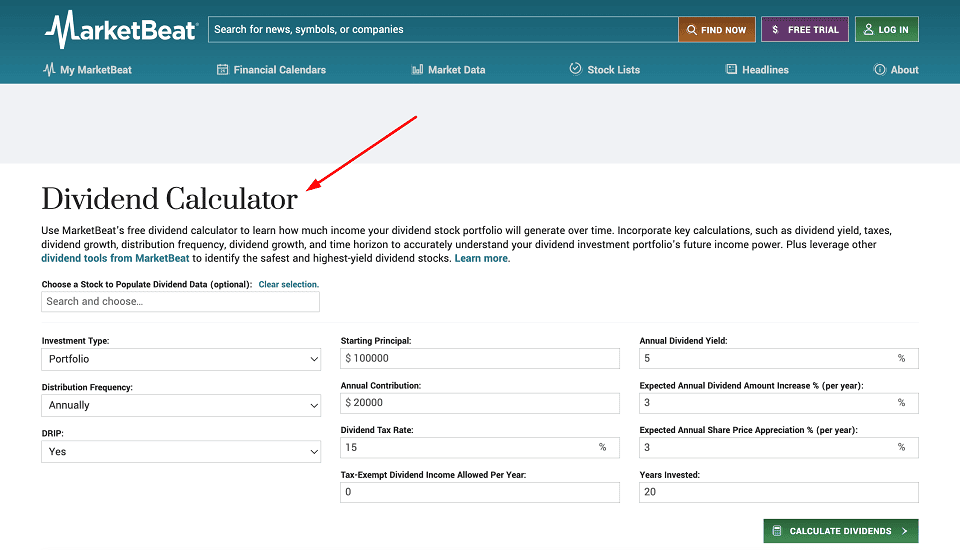960x550 pixels.
Task: Click the MarketBeat logo
Action: pyautogui.click(x=121, y=29)
